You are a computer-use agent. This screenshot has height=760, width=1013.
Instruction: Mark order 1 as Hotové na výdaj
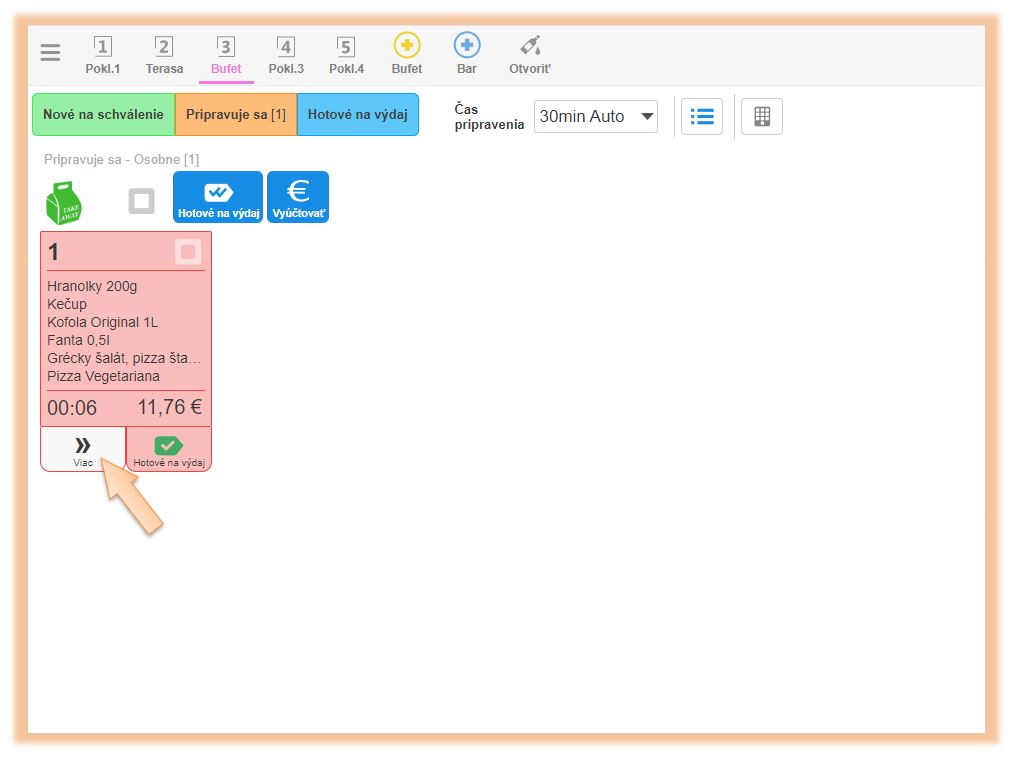pos(169,449)
